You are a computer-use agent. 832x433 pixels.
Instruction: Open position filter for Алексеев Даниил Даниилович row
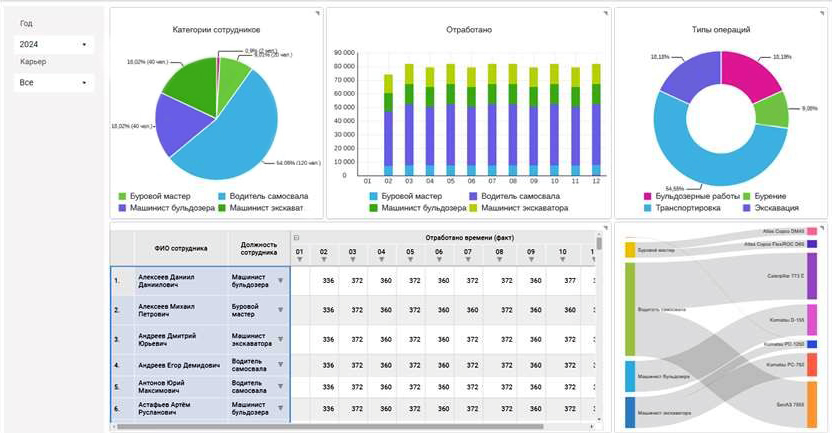coord(280,281)
